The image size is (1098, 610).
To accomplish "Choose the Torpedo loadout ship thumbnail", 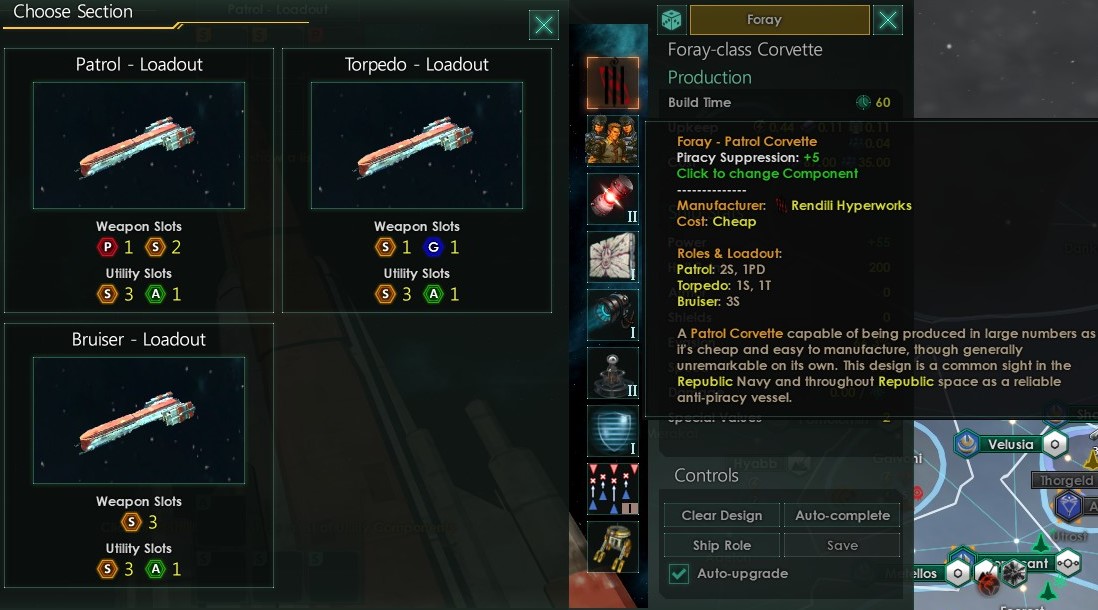I will (x=417, y=146).
